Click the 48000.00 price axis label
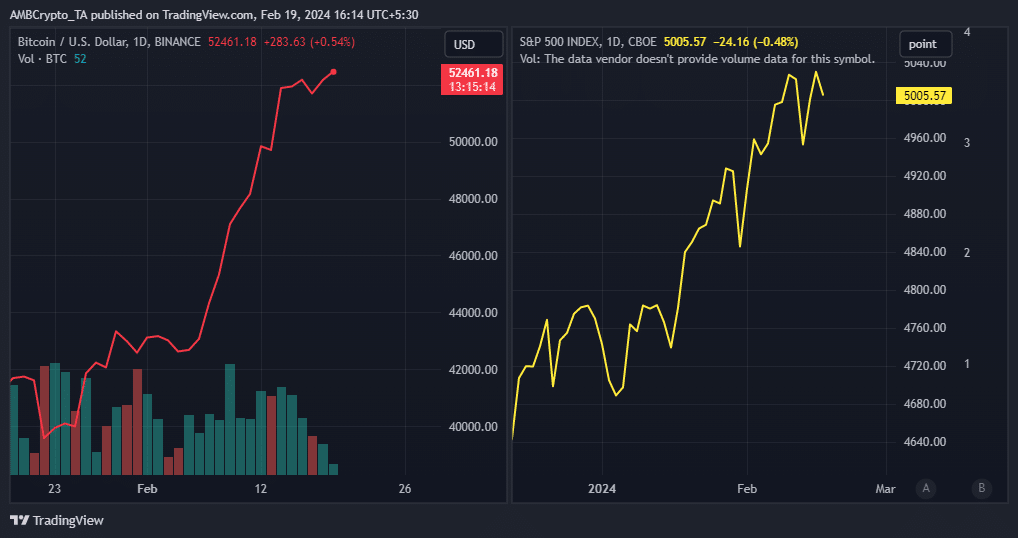This screenshot has height=538, width=1018. [473, 199]
